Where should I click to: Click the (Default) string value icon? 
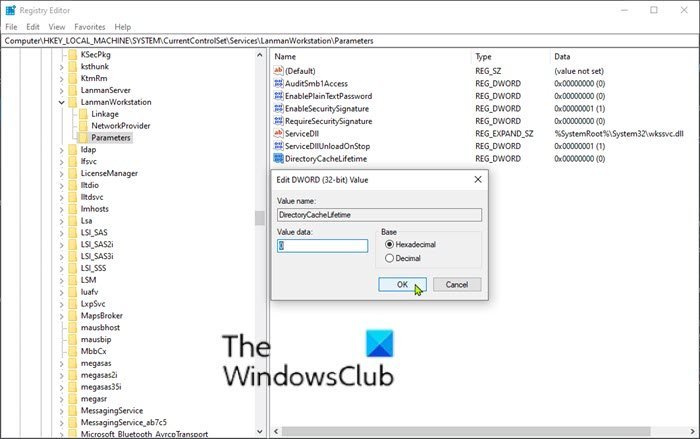279,71
